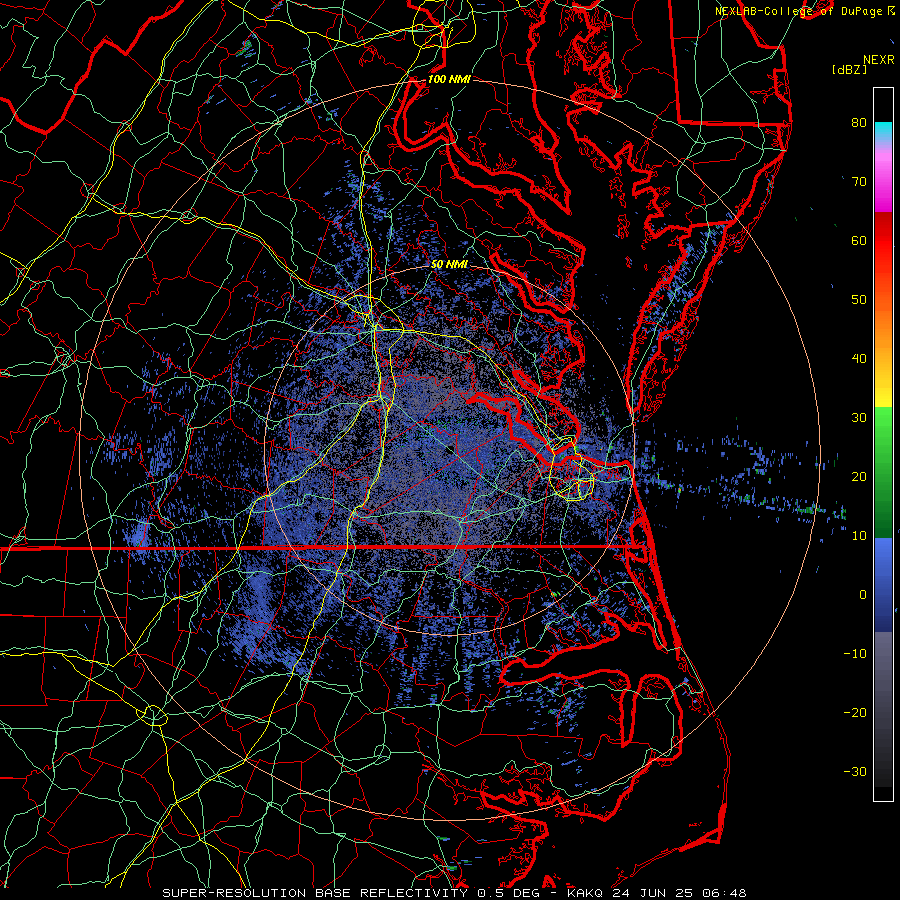Click the 70 value on the dBZ scale
Screen dimensions: 900x900
click(x=859, y=181)
